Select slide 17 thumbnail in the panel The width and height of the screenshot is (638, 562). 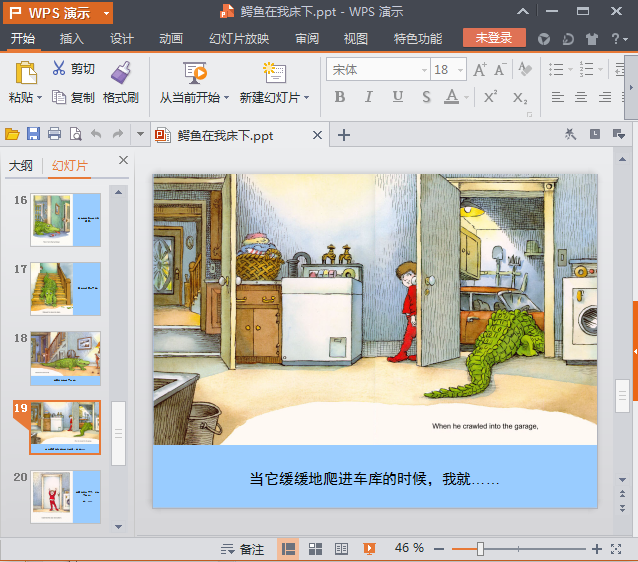pos(66,288)
